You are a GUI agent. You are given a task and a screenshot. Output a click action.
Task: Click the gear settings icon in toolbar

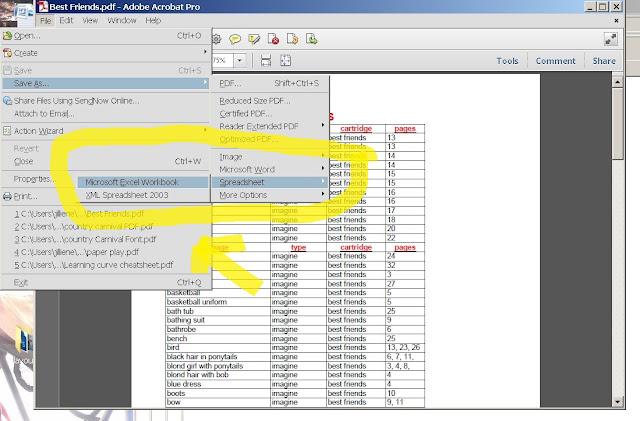point(216,39)
